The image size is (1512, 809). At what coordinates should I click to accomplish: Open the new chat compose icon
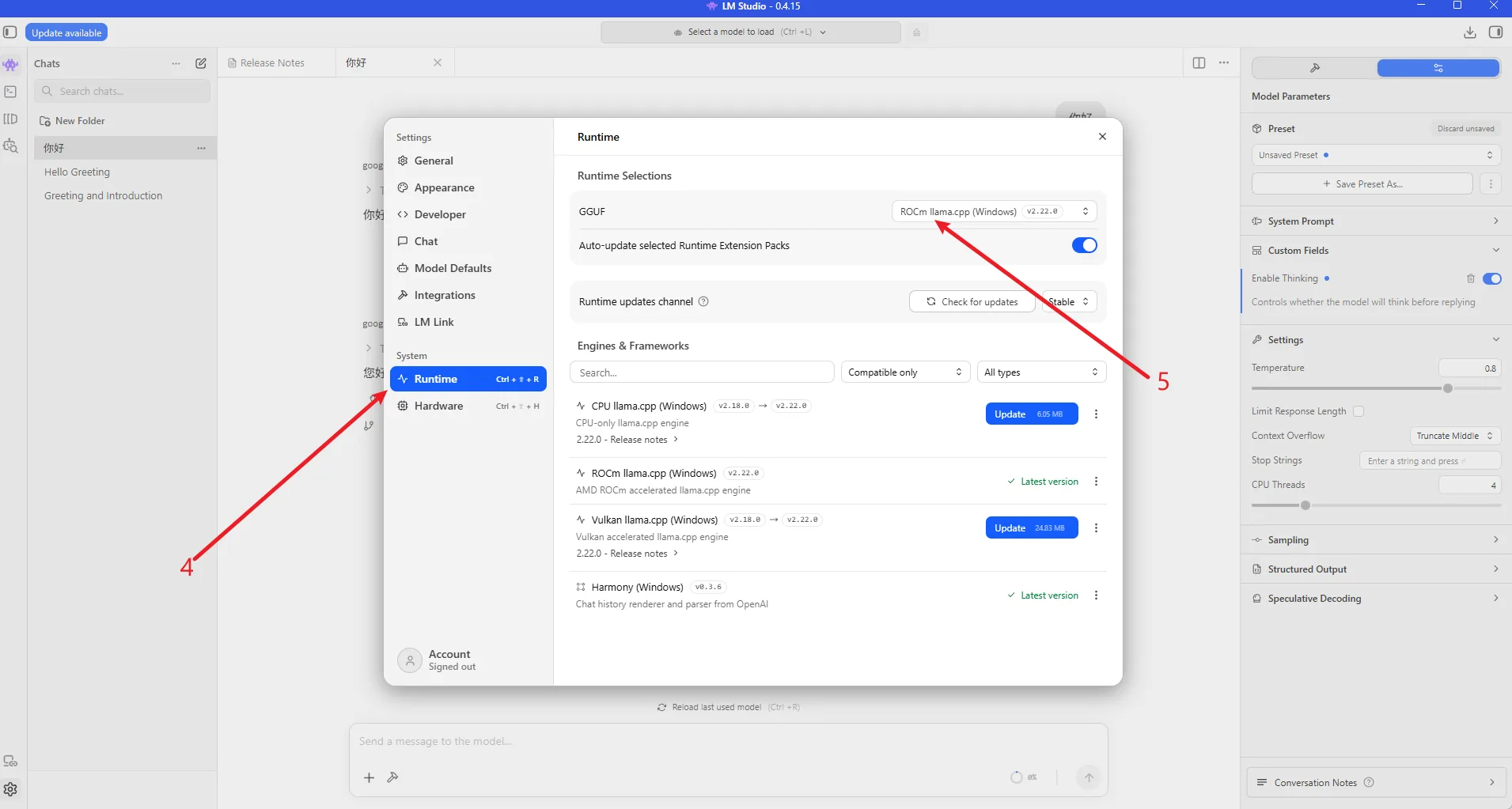pyautogui.click(x=201, y=63)
